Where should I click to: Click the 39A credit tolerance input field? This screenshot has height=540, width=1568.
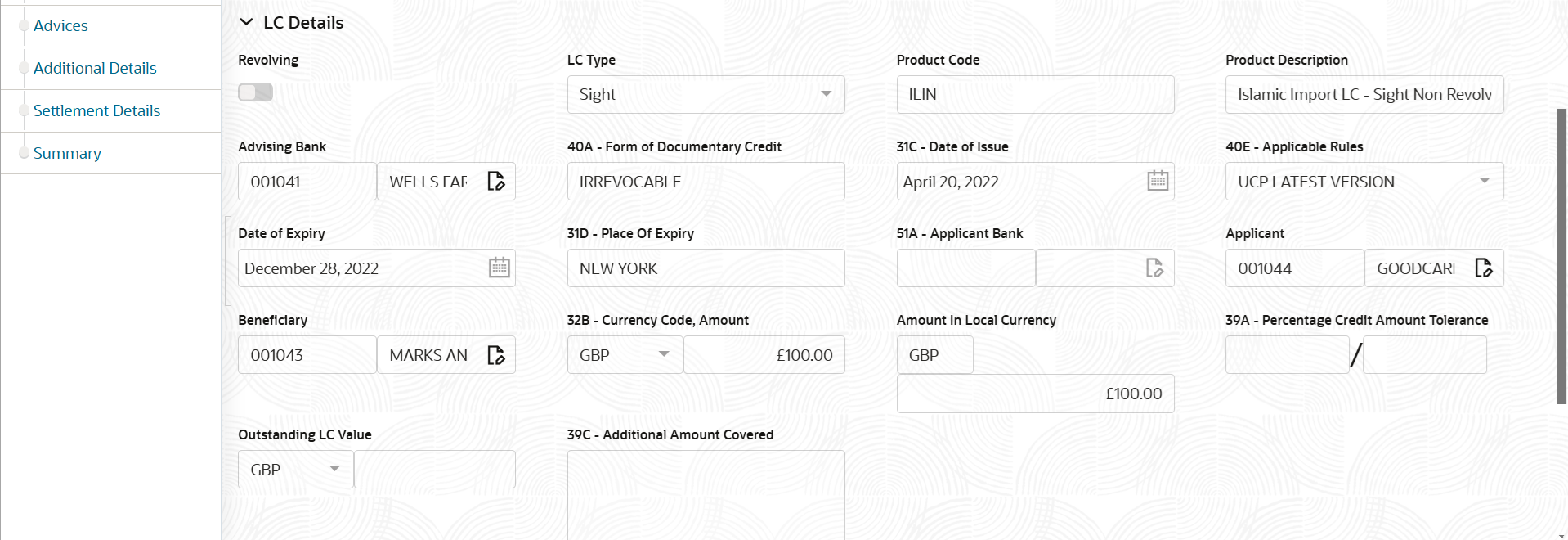1288,354
